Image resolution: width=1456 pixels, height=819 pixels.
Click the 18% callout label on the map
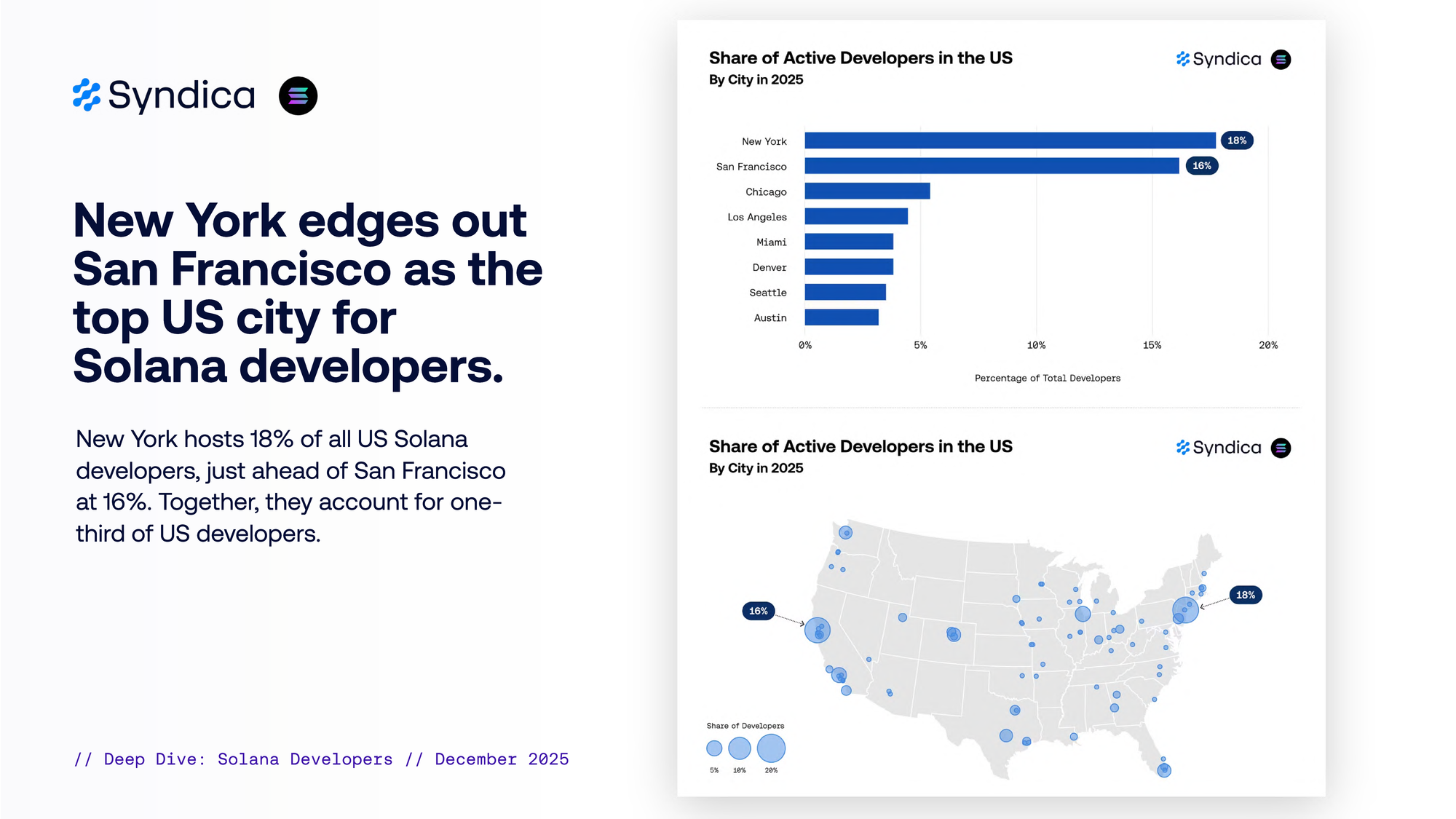point(1245,595)
